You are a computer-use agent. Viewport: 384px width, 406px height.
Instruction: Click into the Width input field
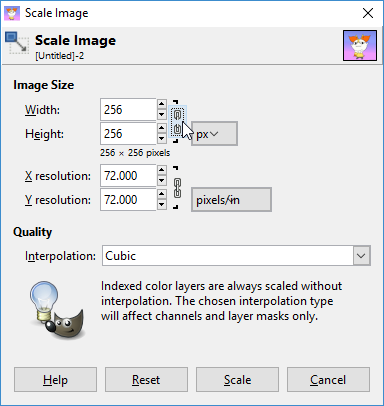pos(128,109)
